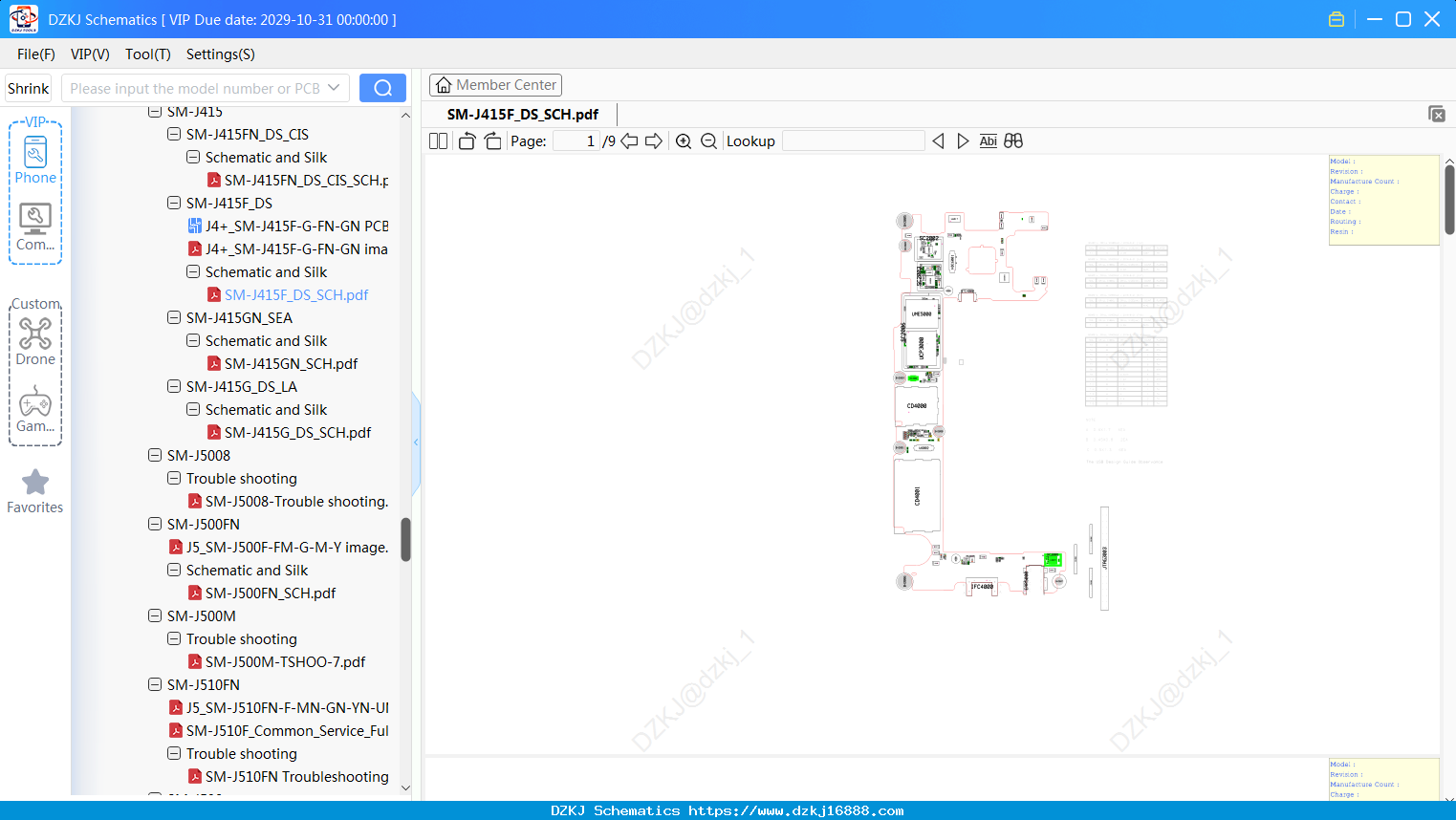Go to the previous page arrow
The image size is (1456, 820).
[629, 141]
